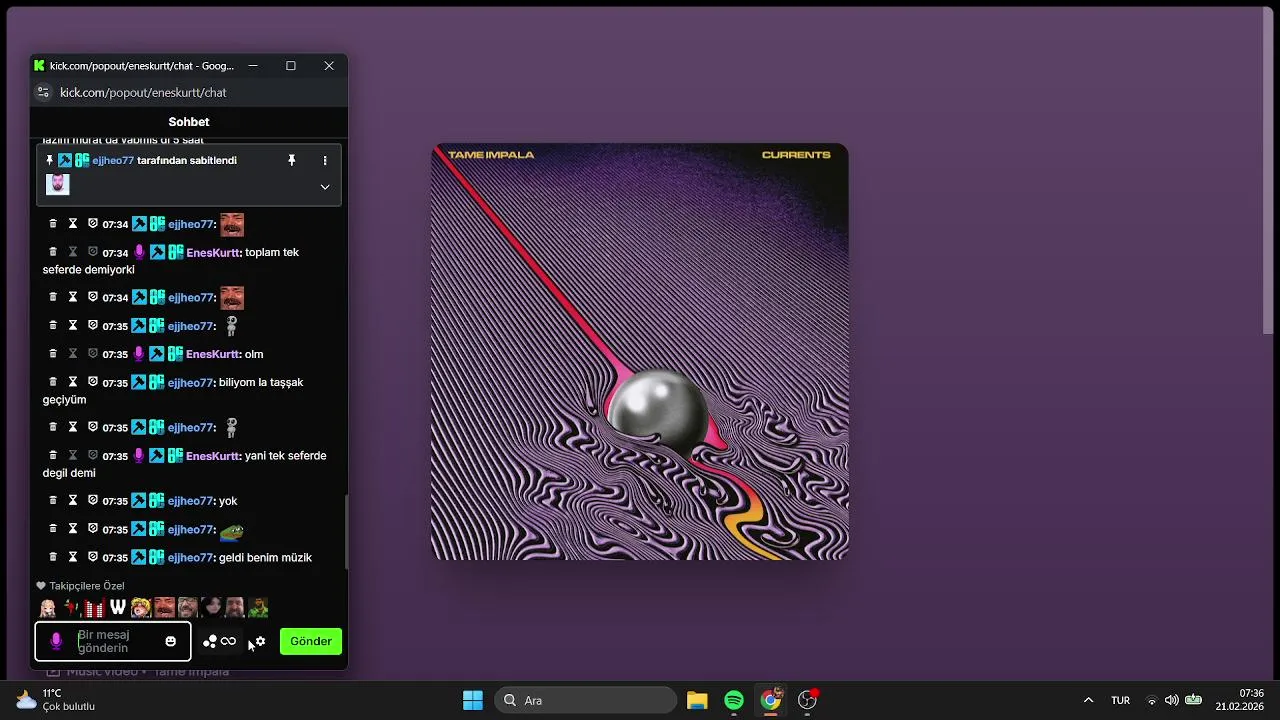This screenshot has height=720, width=1280.
Task: Open chat settings gear icon
Action: 260,641
